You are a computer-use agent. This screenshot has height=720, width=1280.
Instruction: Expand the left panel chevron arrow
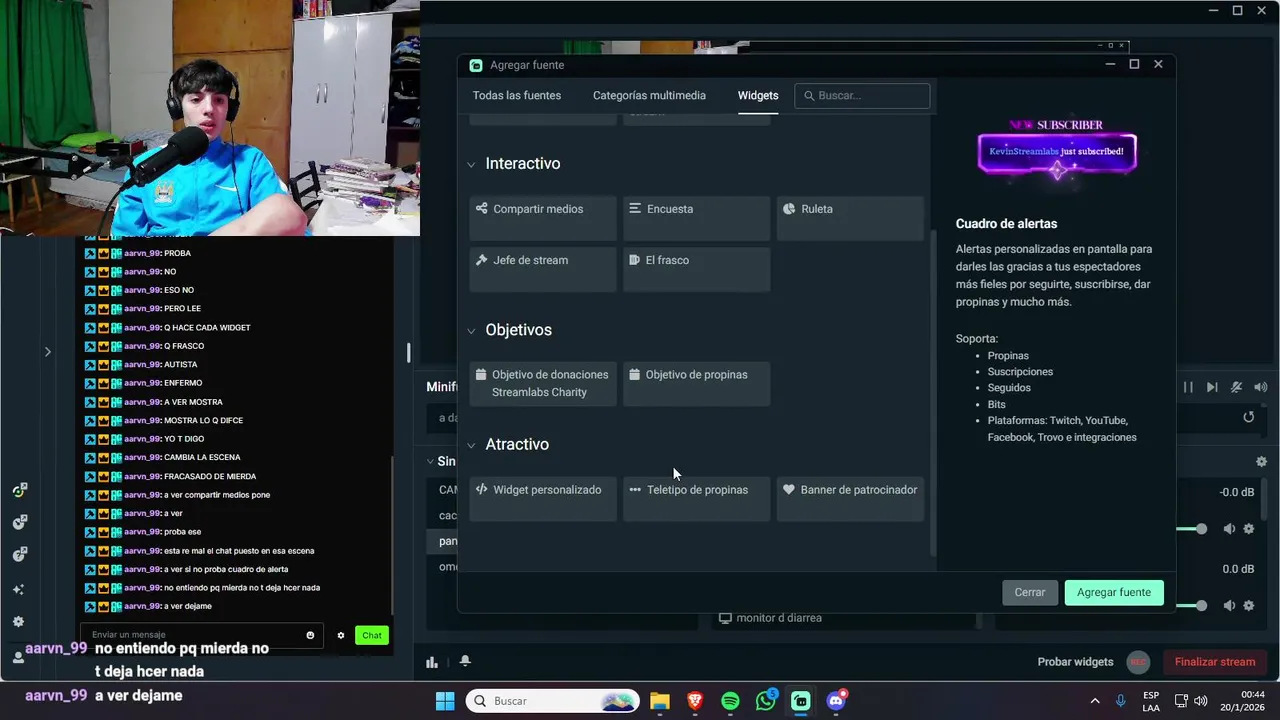pos(47,351)
